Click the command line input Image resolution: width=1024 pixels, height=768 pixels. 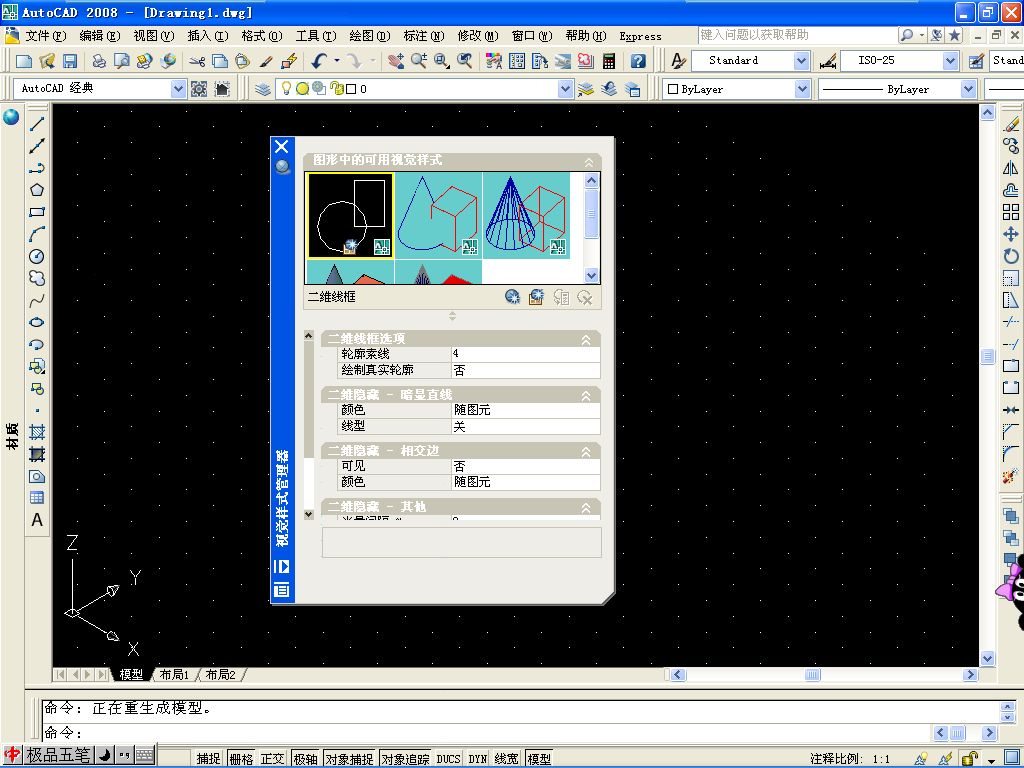click(x=487, y=733)
